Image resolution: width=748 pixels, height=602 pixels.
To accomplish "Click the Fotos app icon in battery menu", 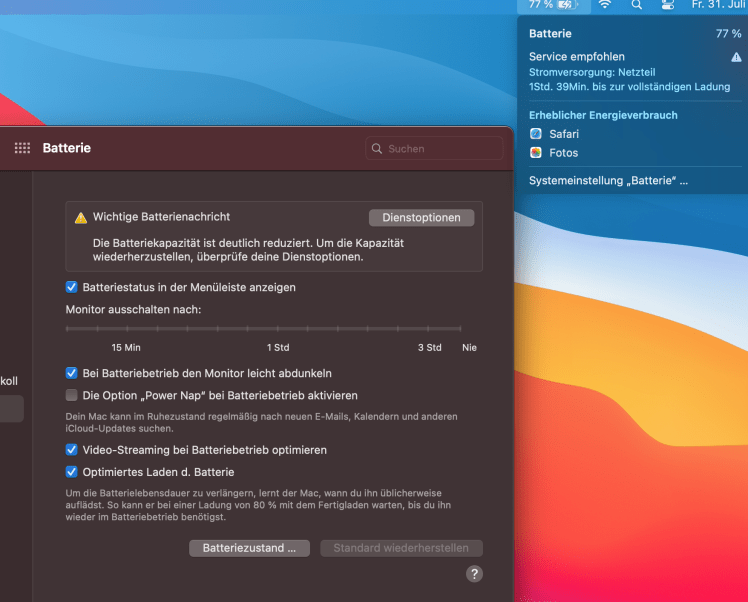I will 536,153.
